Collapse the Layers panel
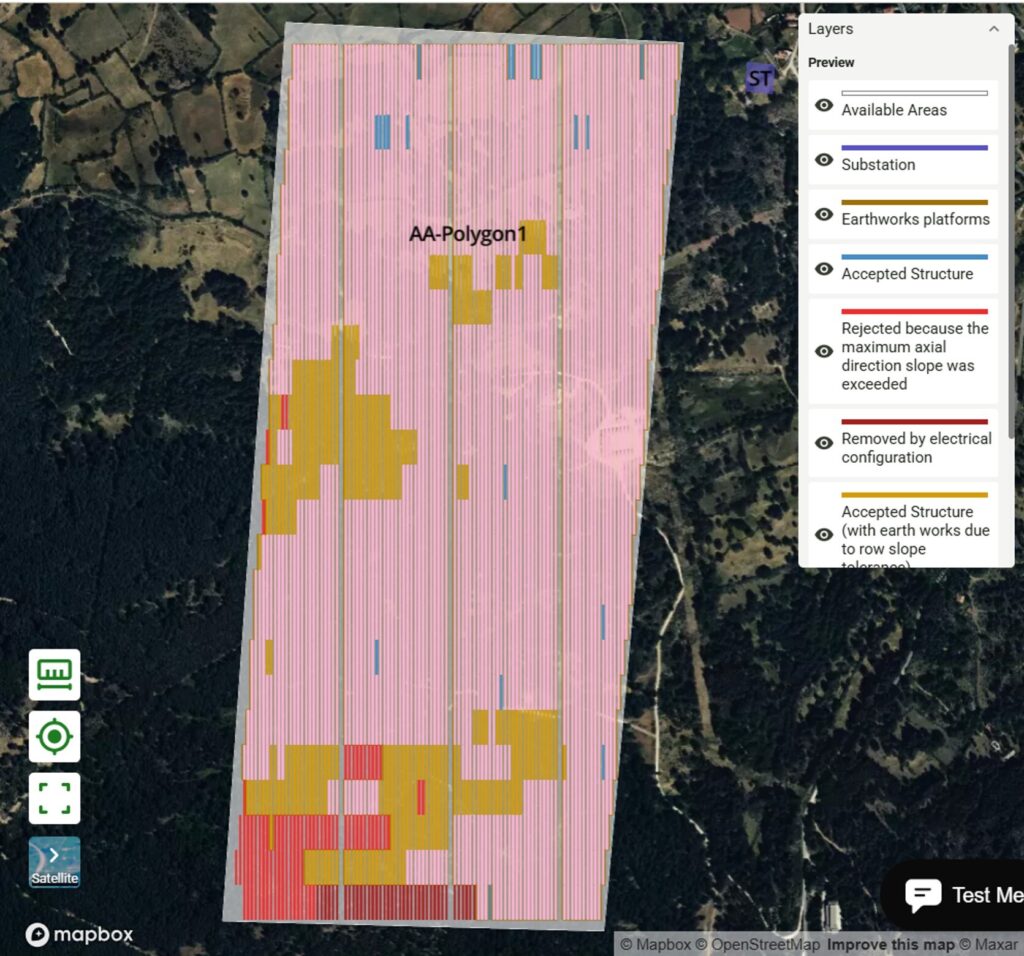The width and height of the screenshot is (1024, 956). pyautogui.click(x=993, y=29)
